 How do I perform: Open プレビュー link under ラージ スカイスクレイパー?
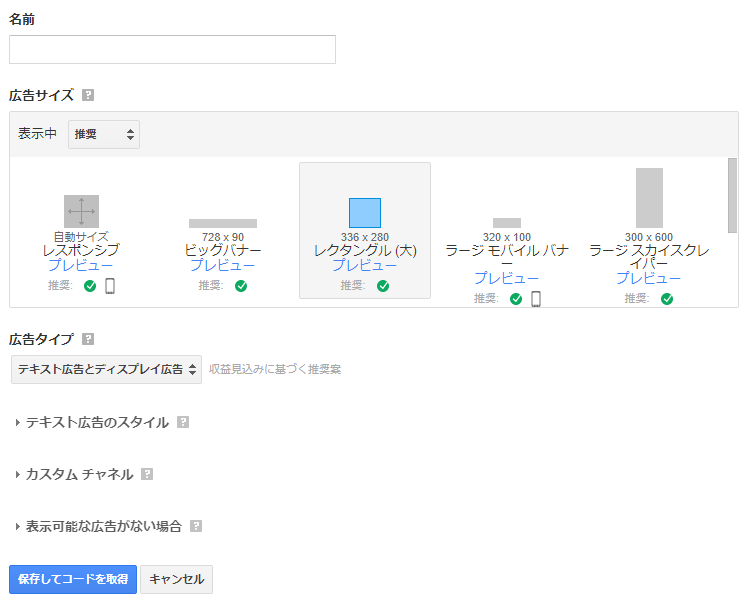pos(649,278)
